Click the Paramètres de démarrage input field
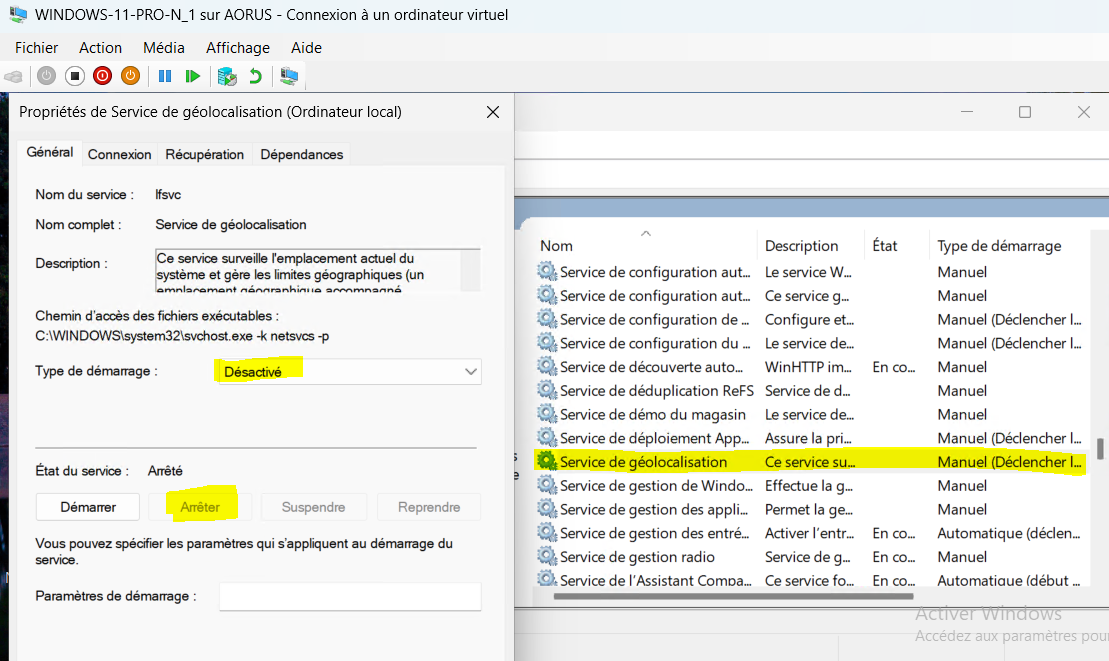1109x661 pixels. 350,596
